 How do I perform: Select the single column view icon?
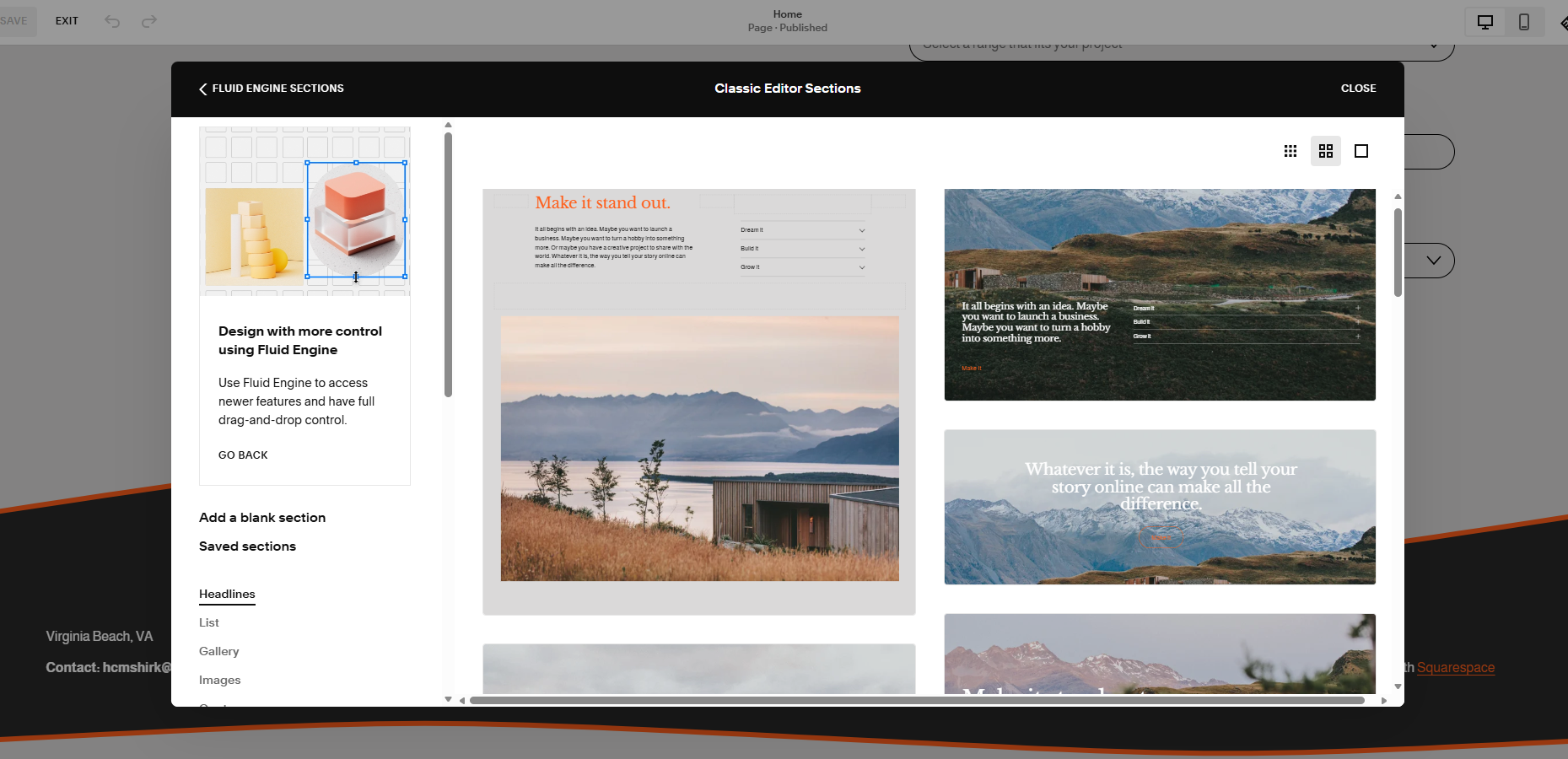point(1361,151)
